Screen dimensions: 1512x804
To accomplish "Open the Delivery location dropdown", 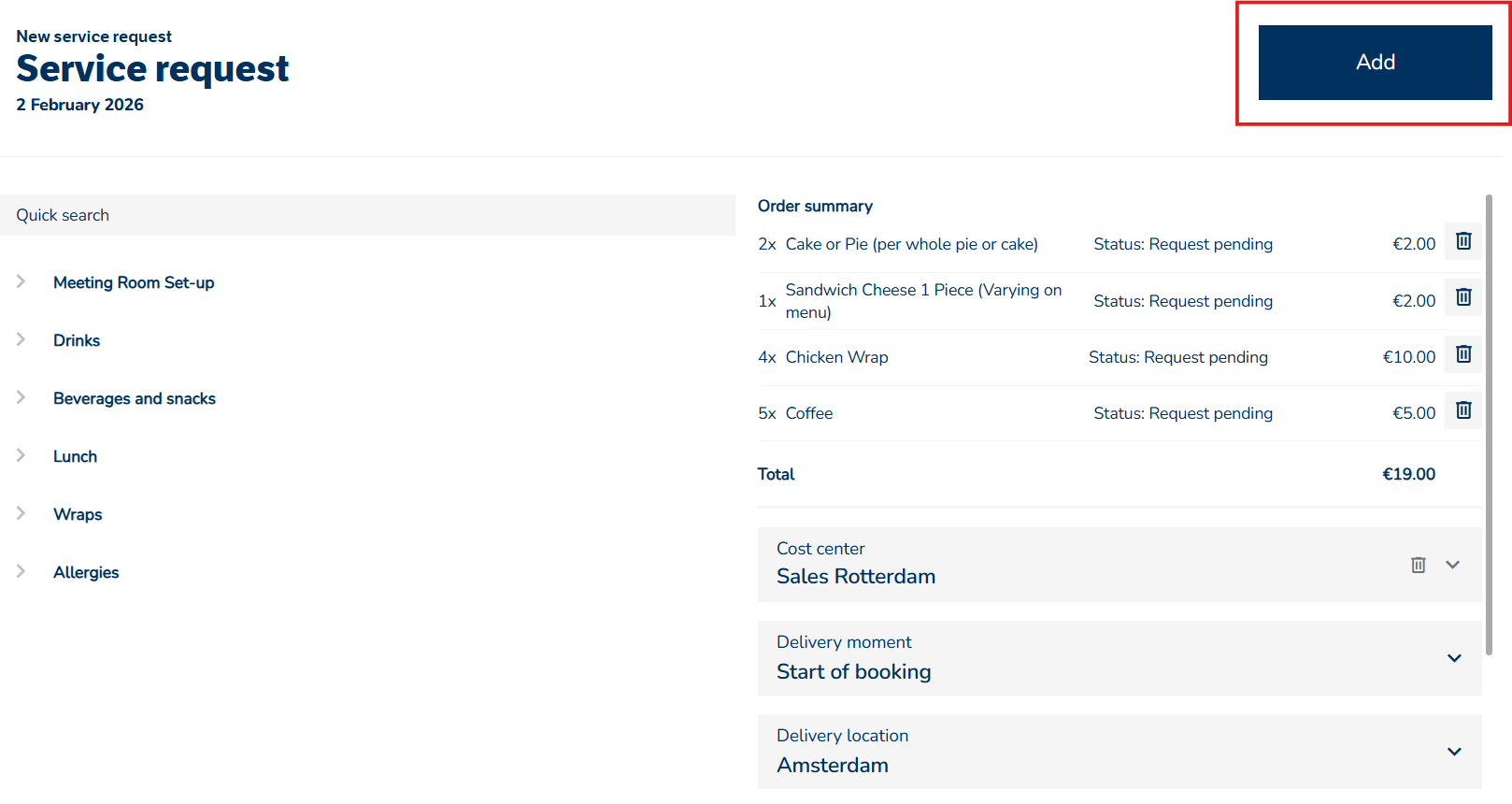I will [1454, 752].
